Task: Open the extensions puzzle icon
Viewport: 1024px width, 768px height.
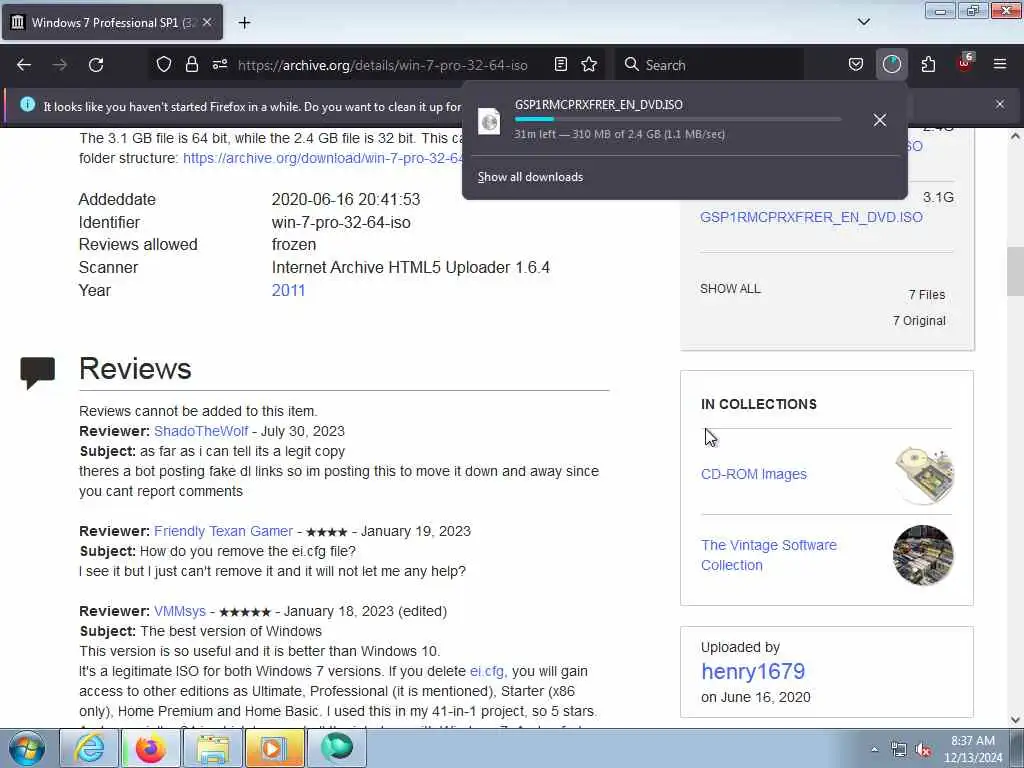Action: click(x=928, y=64)
